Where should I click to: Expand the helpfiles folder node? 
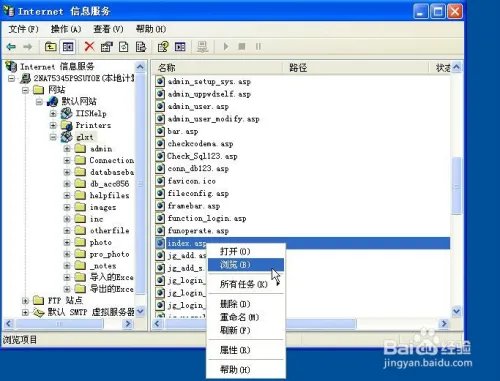point(67,195)
